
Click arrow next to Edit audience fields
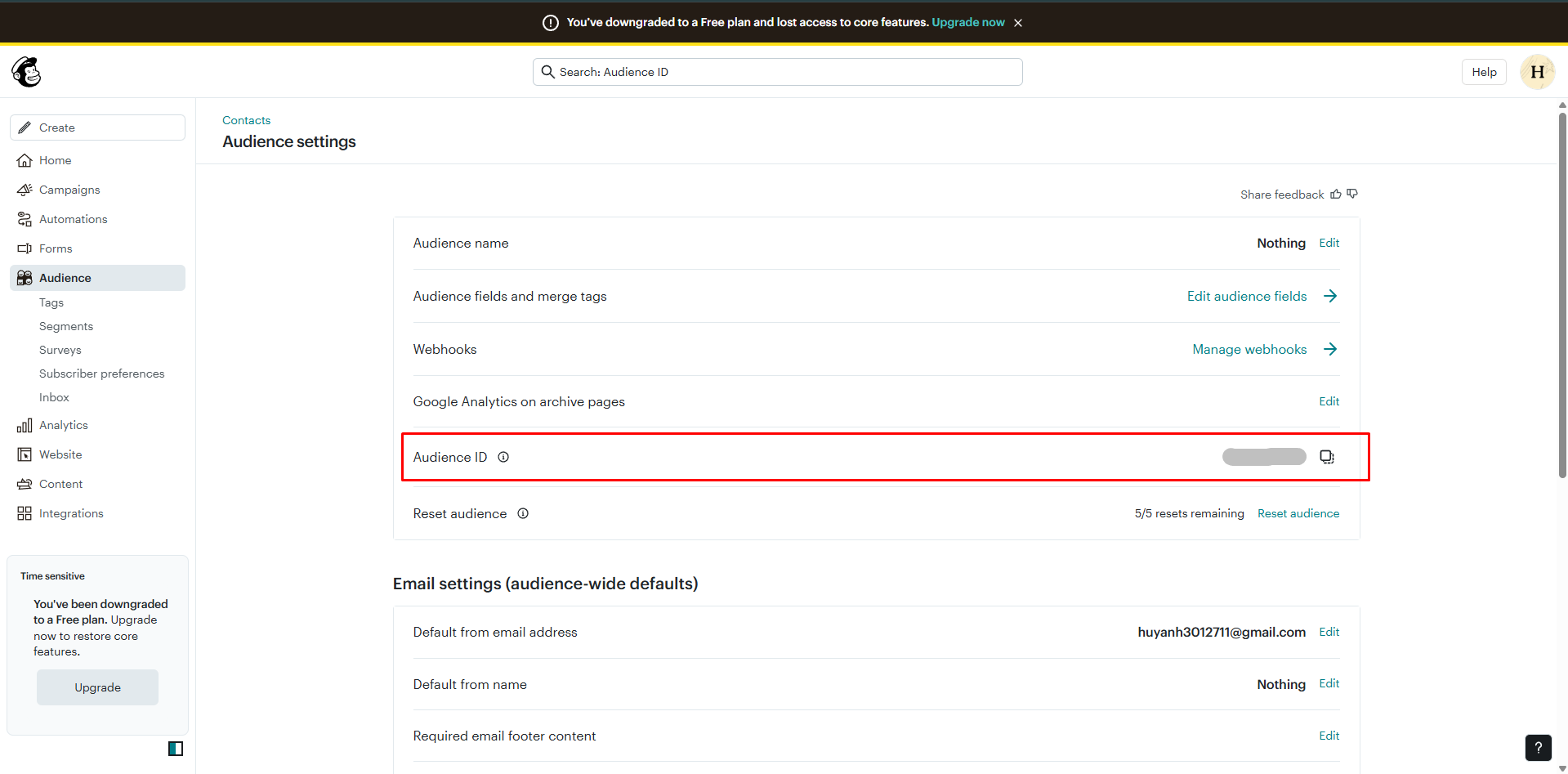tap(1330, 296)
